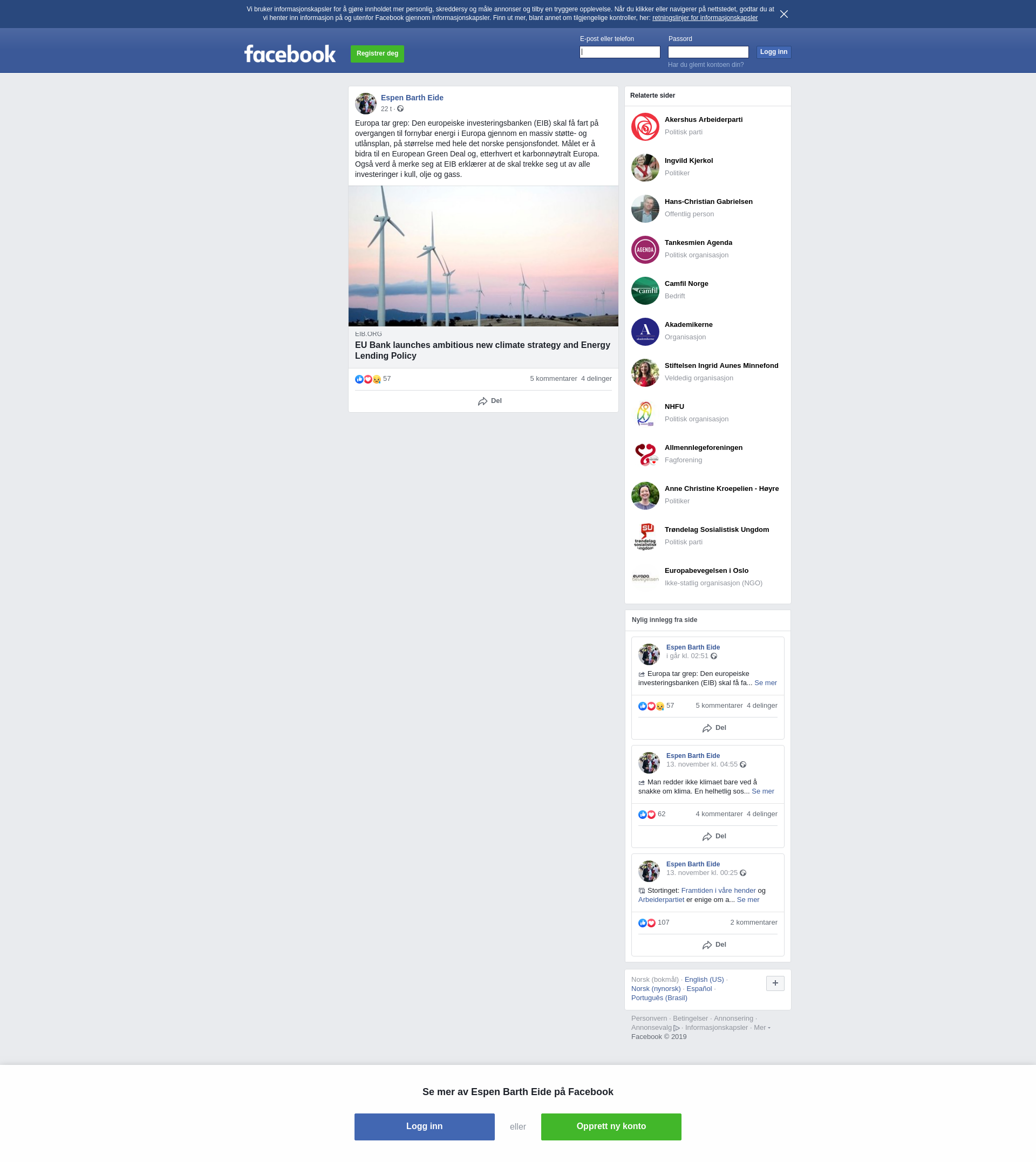Click Europabevegelsen i Oslo logo

[x=645, y=578]
